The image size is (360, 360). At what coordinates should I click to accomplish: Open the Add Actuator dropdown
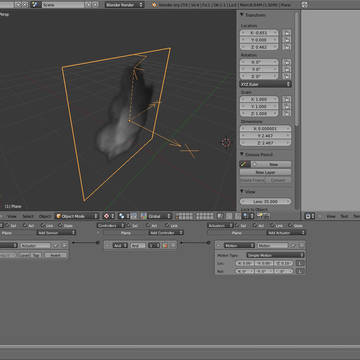pos(286,233)
